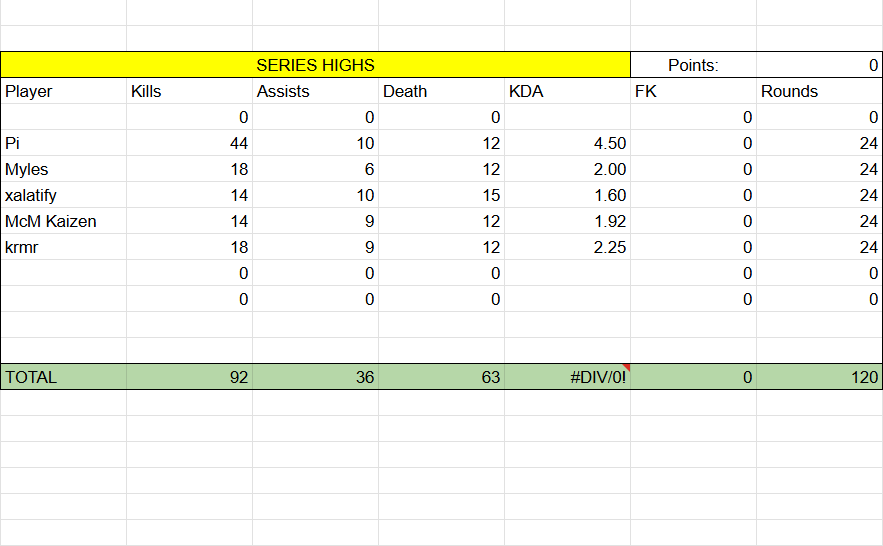
Task: Select the FK column header
Action: tap(694, 91)
